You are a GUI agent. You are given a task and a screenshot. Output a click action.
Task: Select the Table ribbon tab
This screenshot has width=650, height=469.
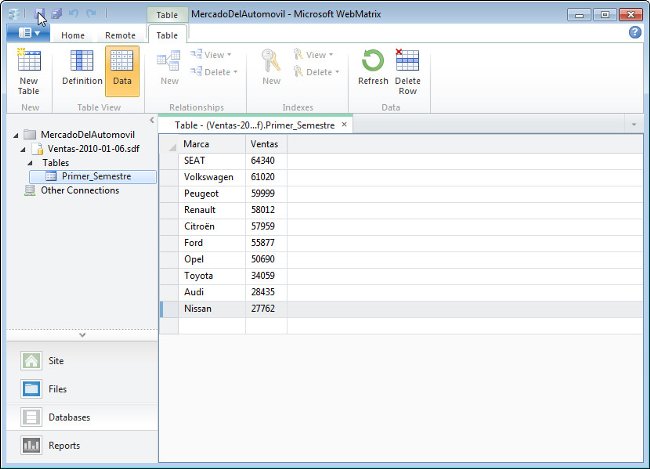[x=167, y=35]
